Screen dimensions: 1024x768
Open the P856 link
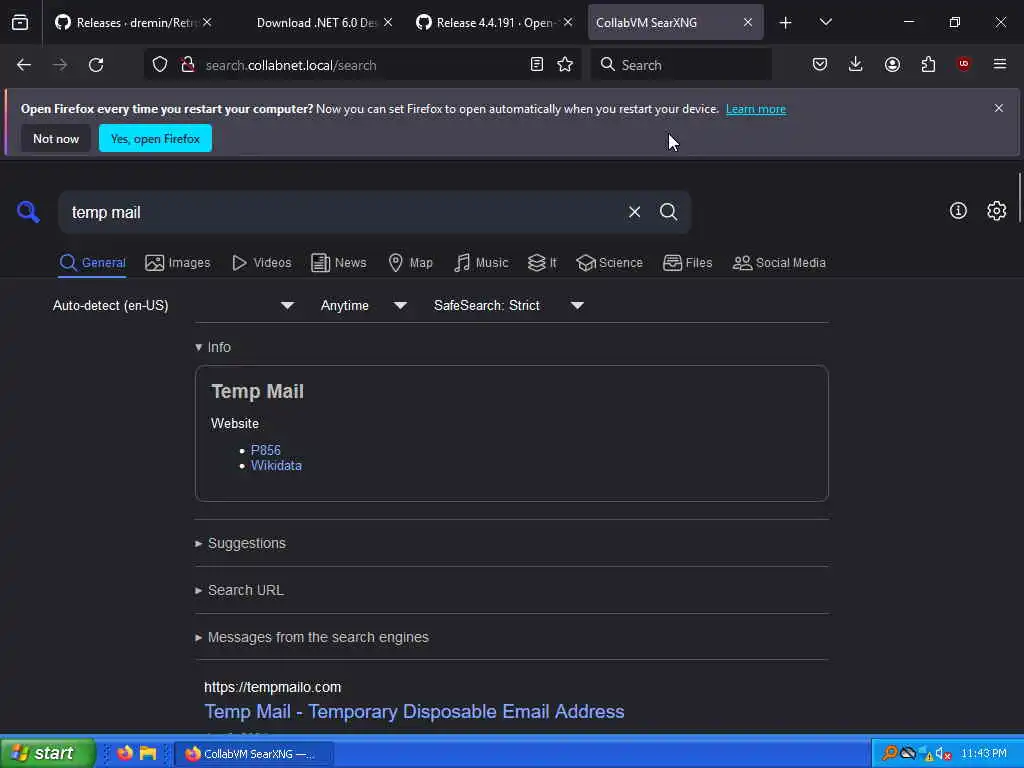tap(266, 450)
